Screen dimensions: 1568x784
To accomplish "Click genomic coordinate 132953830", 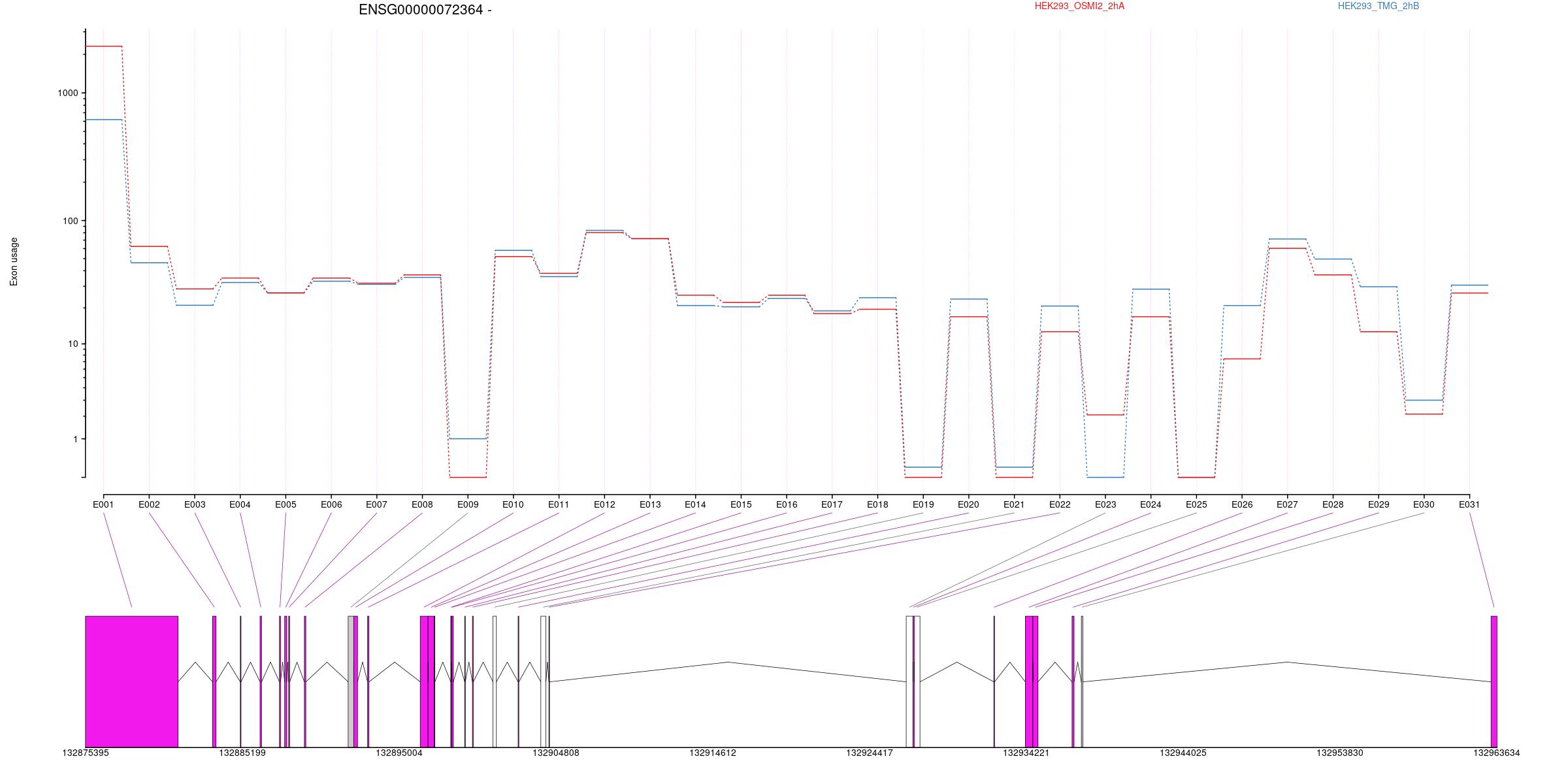I will tap(1340, 753).
